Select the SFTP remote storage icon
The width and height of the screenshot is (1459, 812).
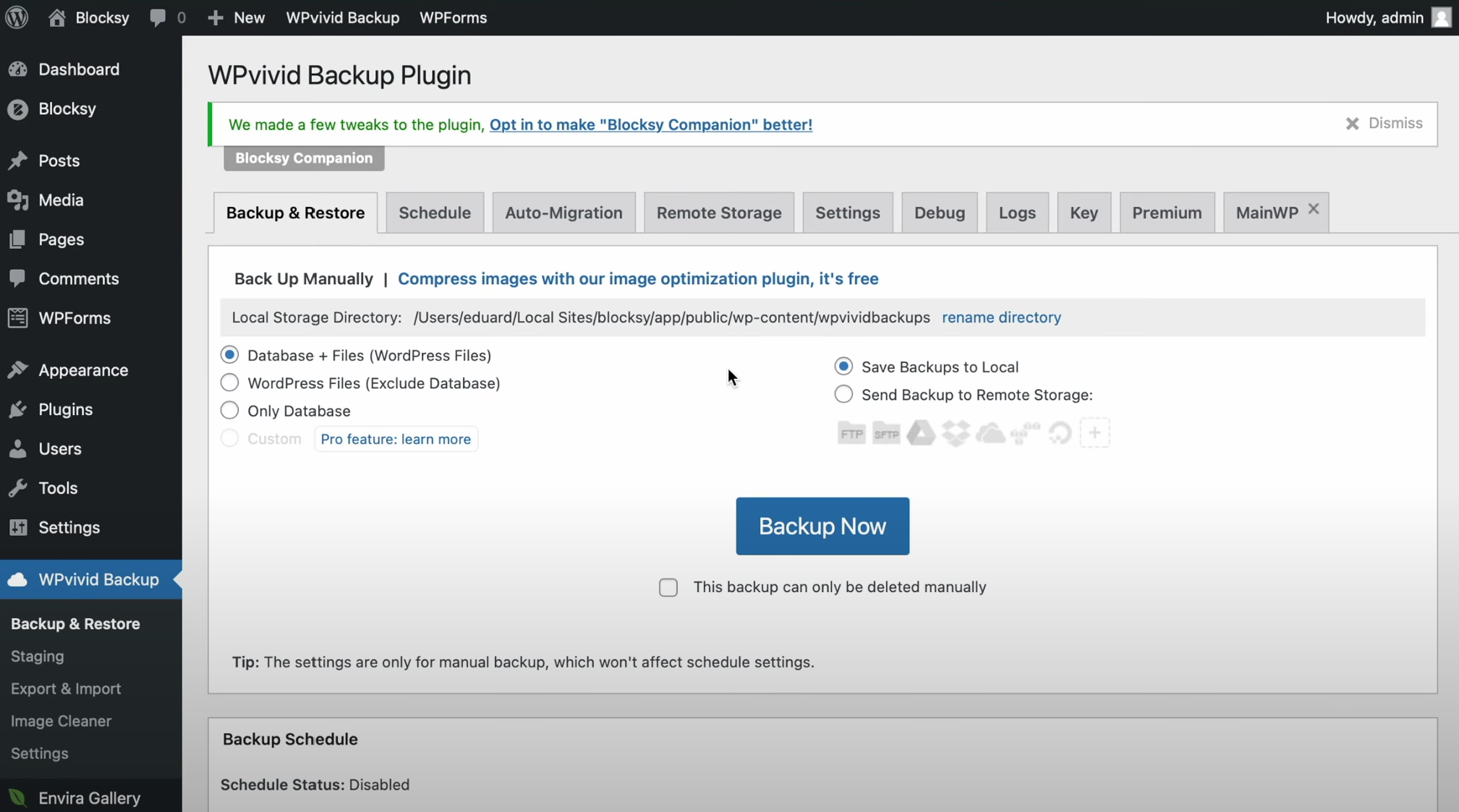click(x=885, y=434)
